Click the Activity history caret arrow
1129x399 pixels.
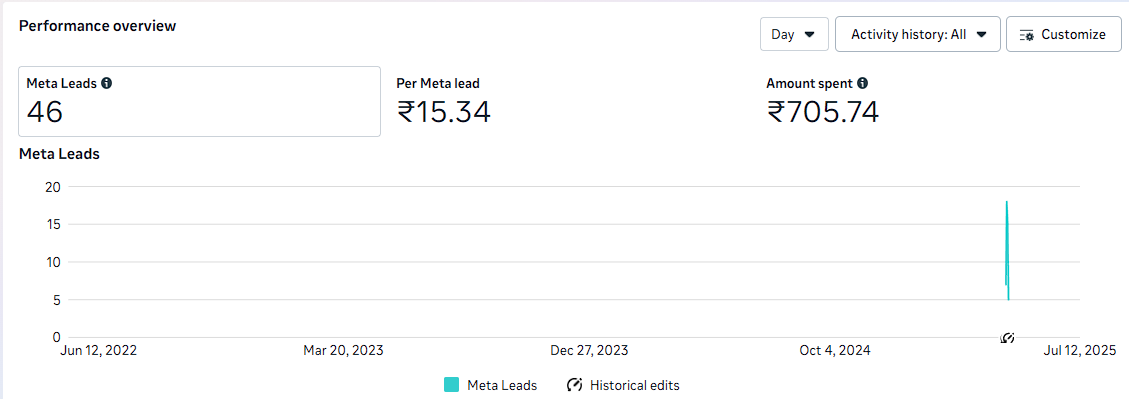click(x=981, y=35)
